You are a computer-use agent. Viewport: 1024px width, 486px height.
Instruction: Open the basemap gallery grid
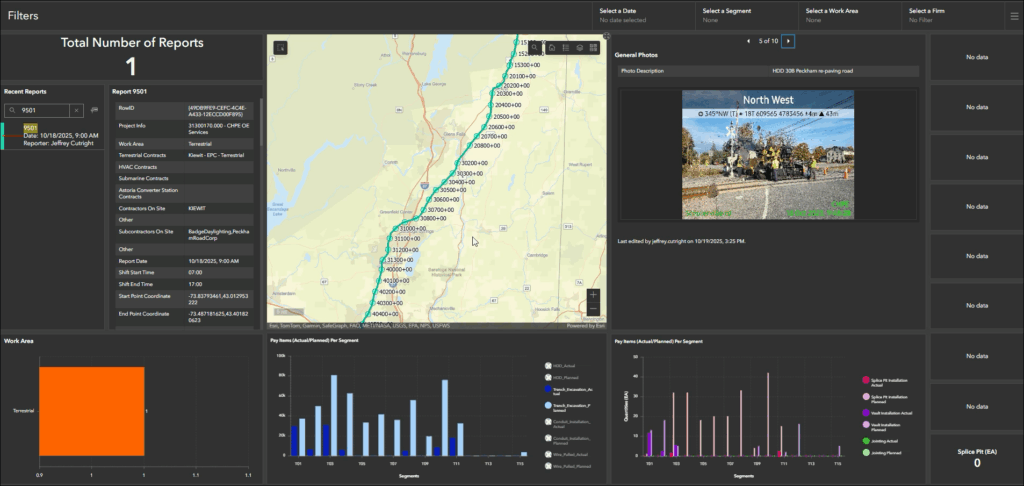tap(593, 48)
